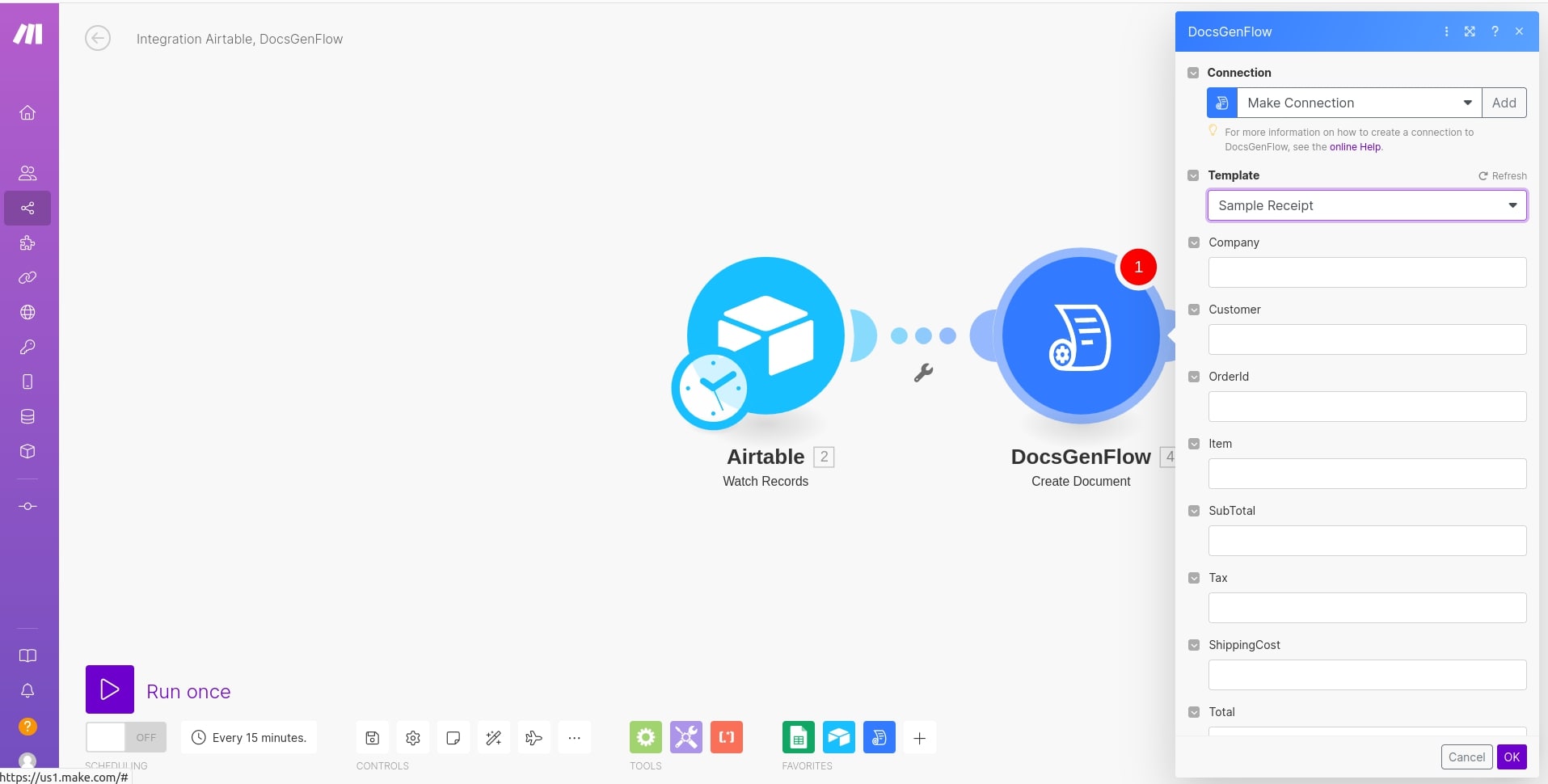Add Airtable favorite module
This screenshot has width=1548, height=784.
click(x=839, y=737)
